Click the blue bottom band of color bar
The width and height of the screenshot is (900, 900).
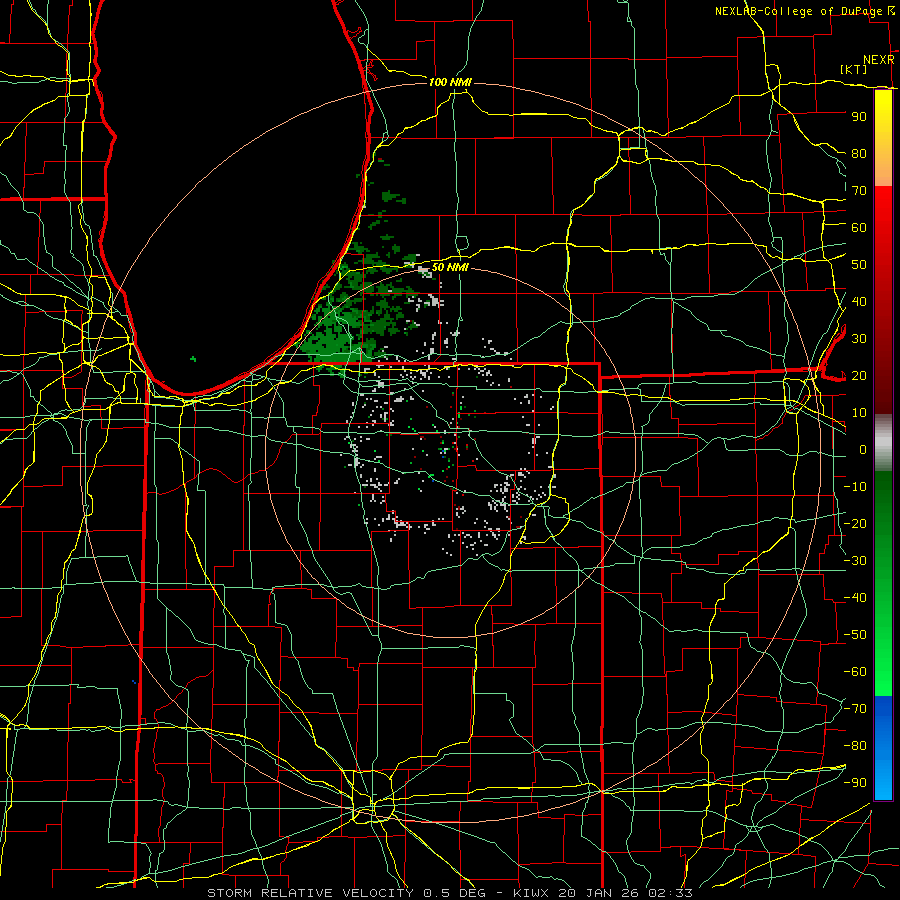point(883,748)
